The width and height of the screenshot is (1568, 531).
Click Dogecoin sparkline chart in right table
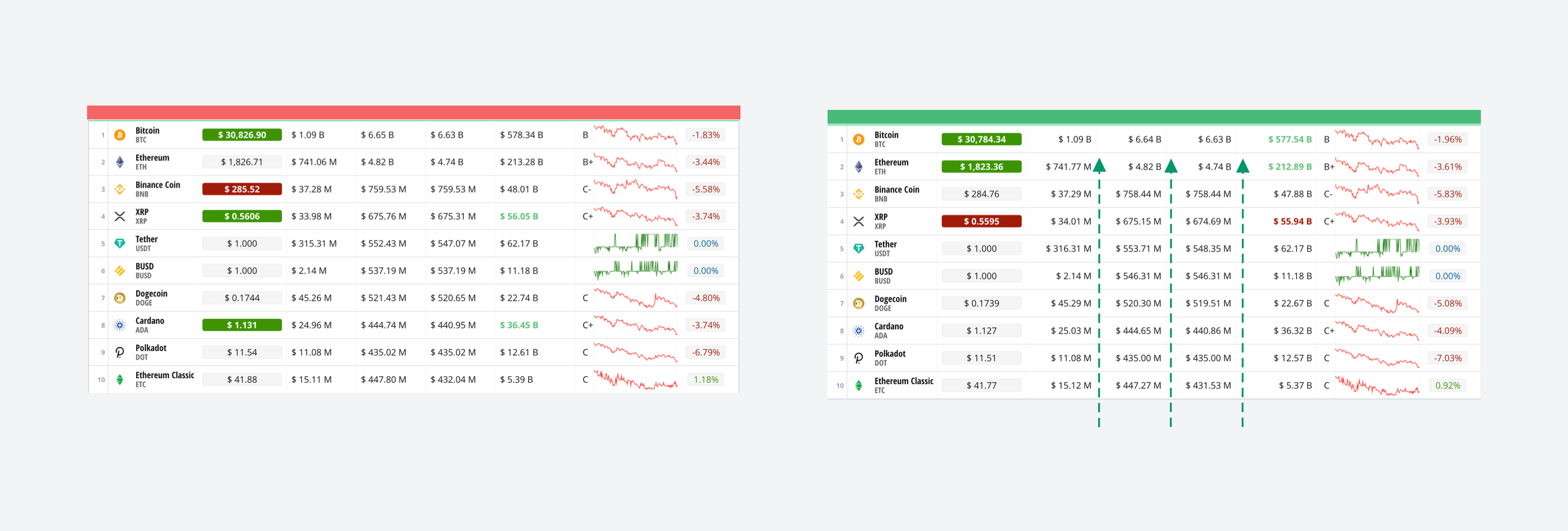point(1377,304)
